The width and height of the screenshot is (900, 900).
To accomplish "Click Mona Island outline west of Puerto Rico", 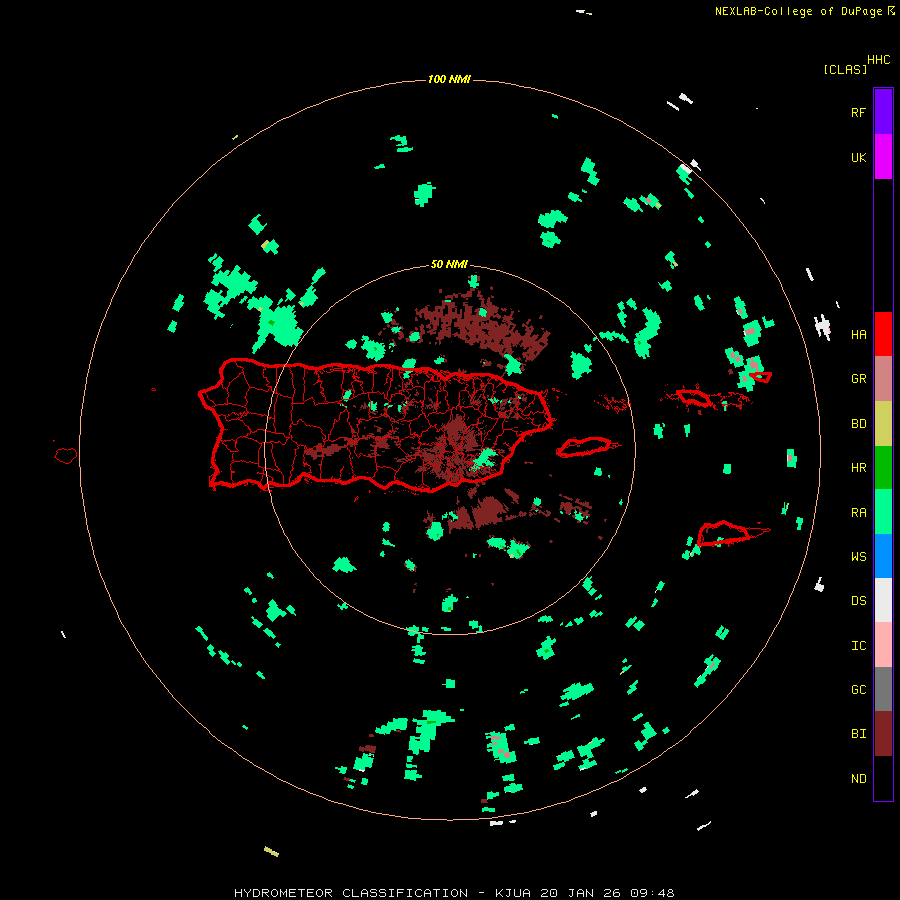I will (x=66, y=456).
